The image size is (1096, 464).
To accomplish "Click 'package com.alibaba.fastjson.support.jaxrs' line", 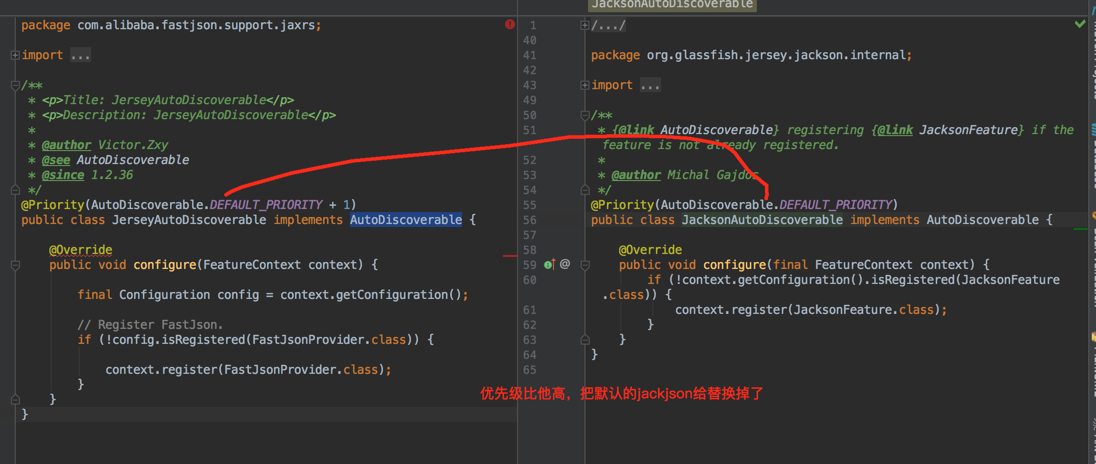I will point(171,25).
